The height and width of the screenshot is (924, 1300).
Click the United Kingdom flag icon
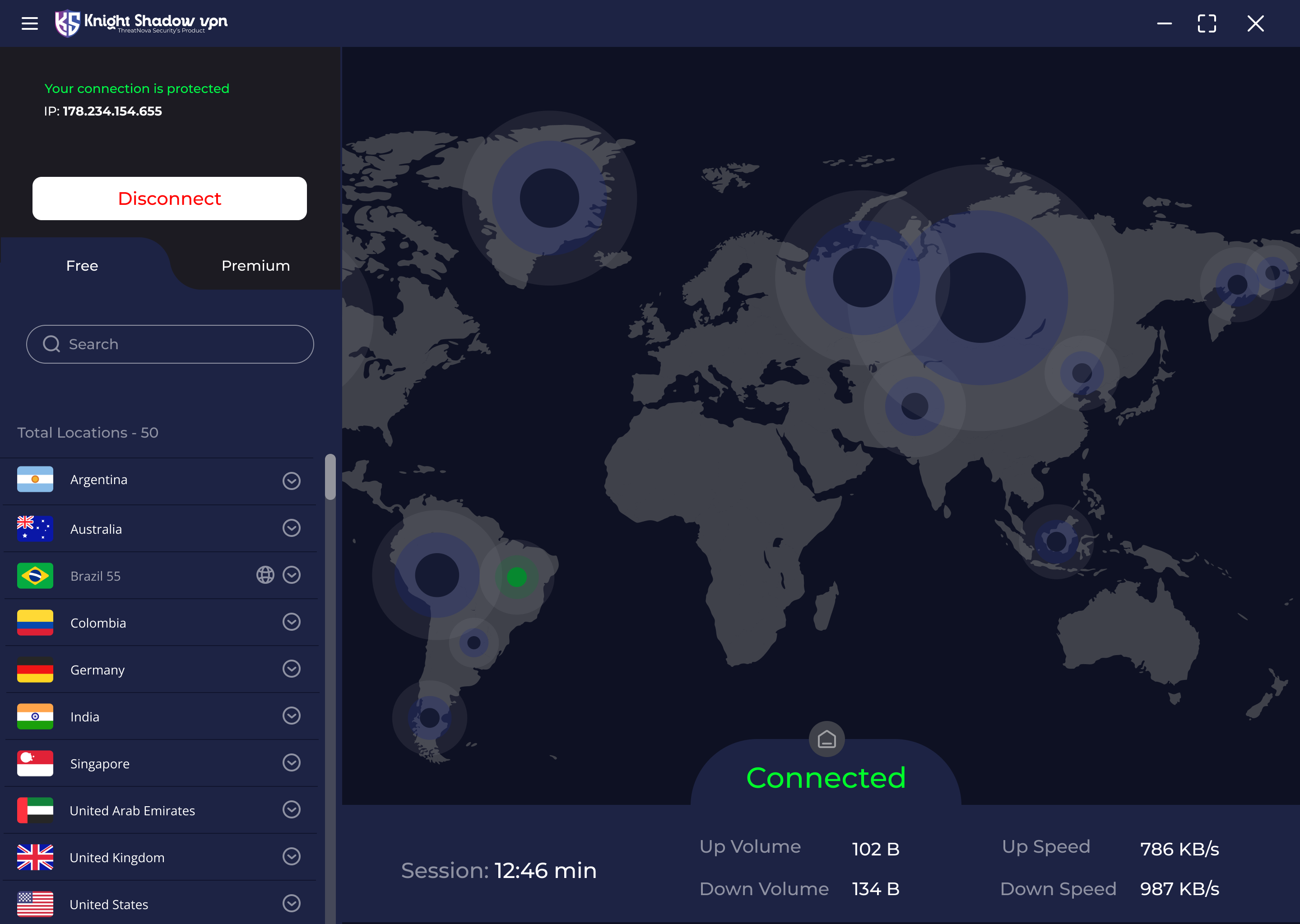[35, 857]
